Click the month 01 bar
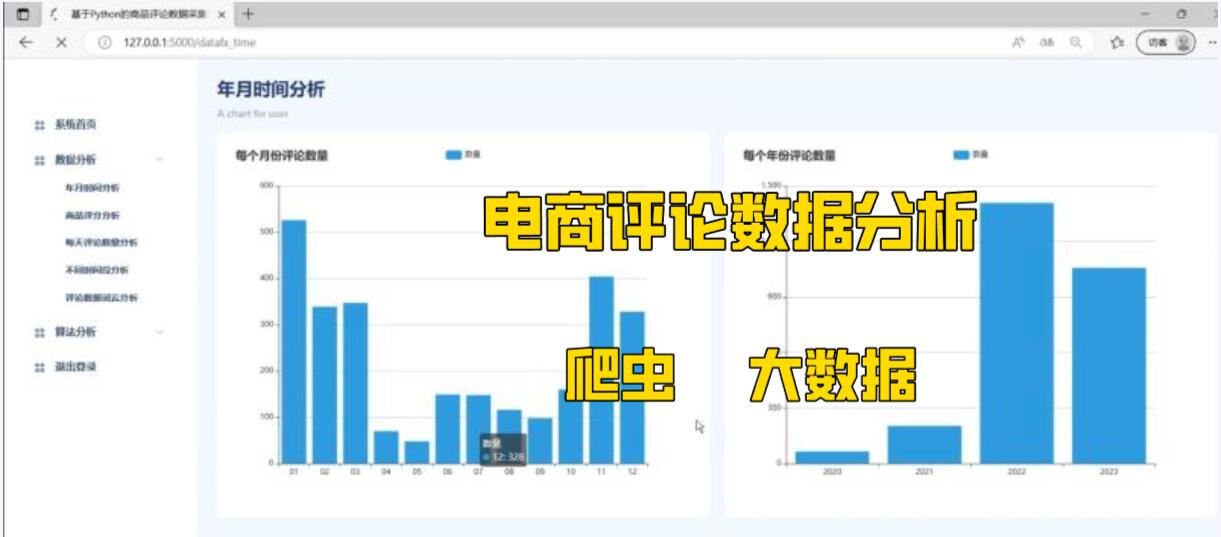Image resolution: width=1221 pixels, height=537 pixels. pos(294,342)
